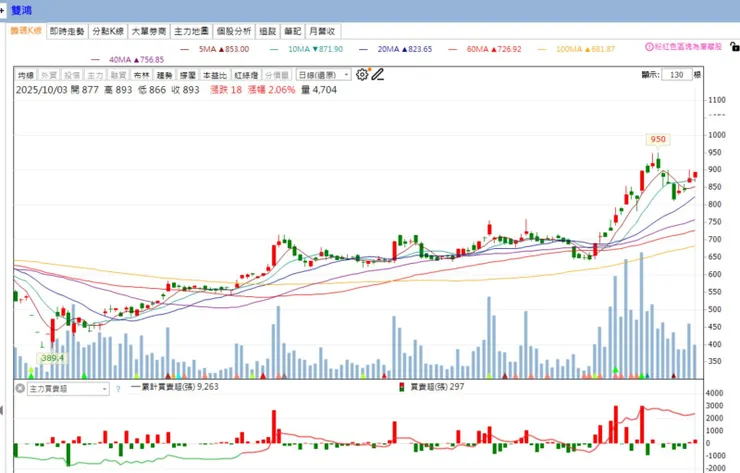This screenshot has width=740, height=473.
Task: Switch to 主力地圖 tab
Action: [191, 31]
